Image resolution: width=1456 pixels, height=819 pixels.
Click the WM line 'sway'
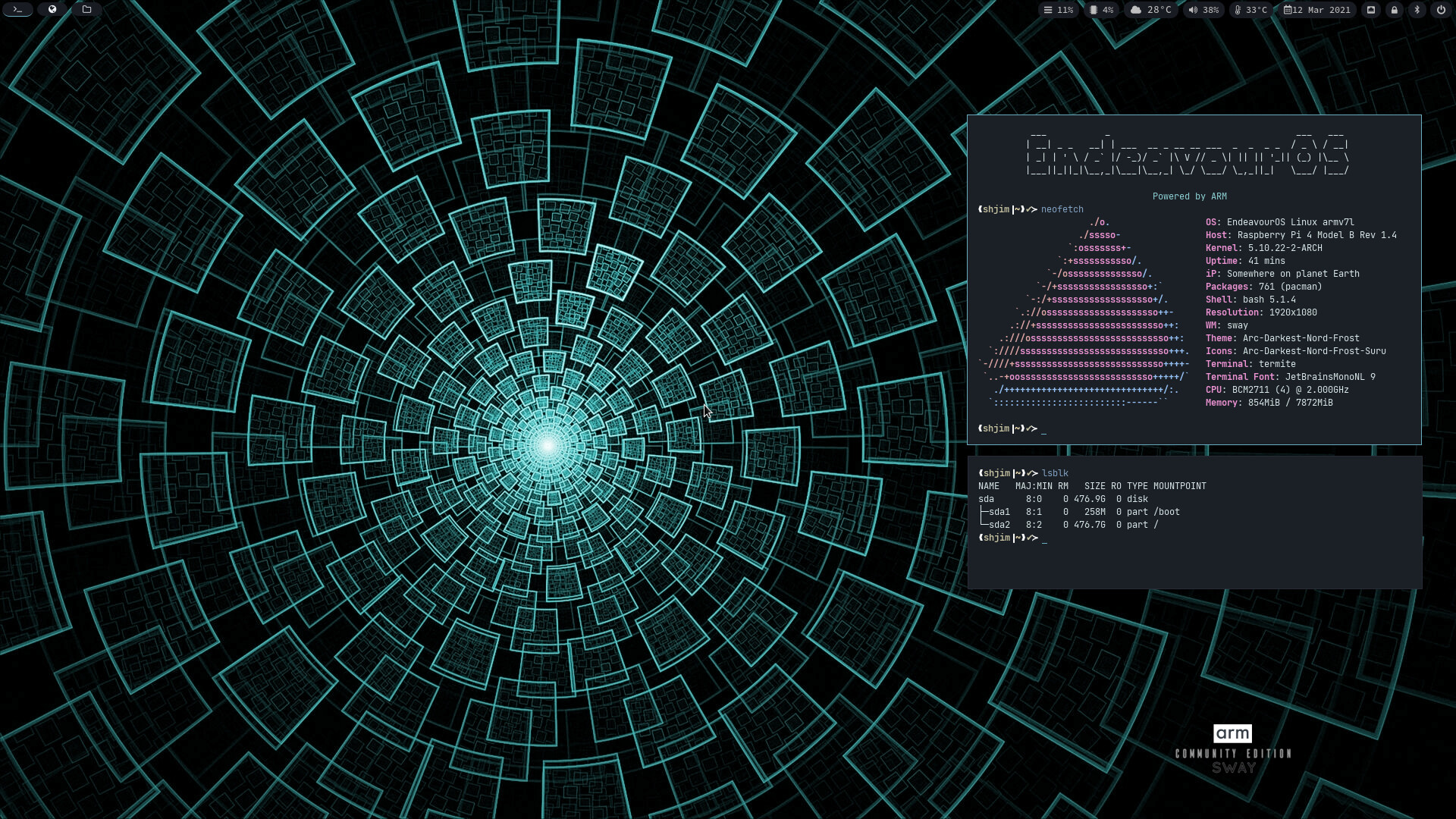[x=1226, y=325]
